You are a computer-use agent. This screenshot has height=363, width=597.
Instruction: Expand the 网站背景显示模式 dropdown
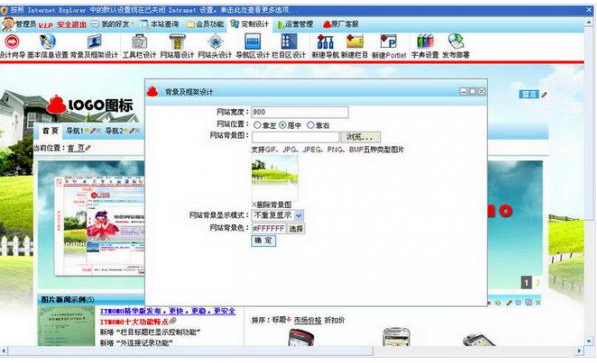298,215
